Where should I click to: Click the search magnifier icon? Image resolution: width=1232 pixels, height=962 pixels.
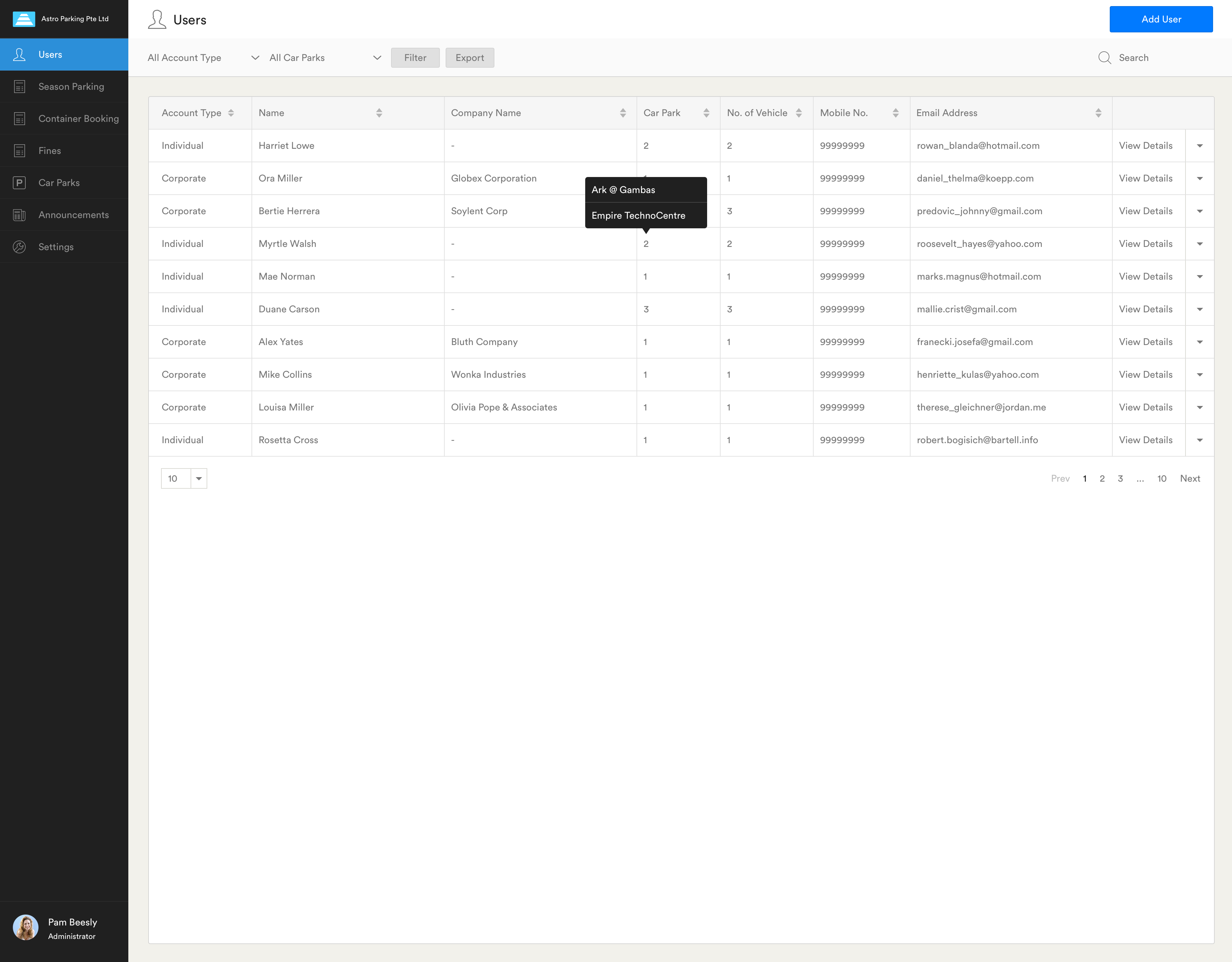point(1105,57)
